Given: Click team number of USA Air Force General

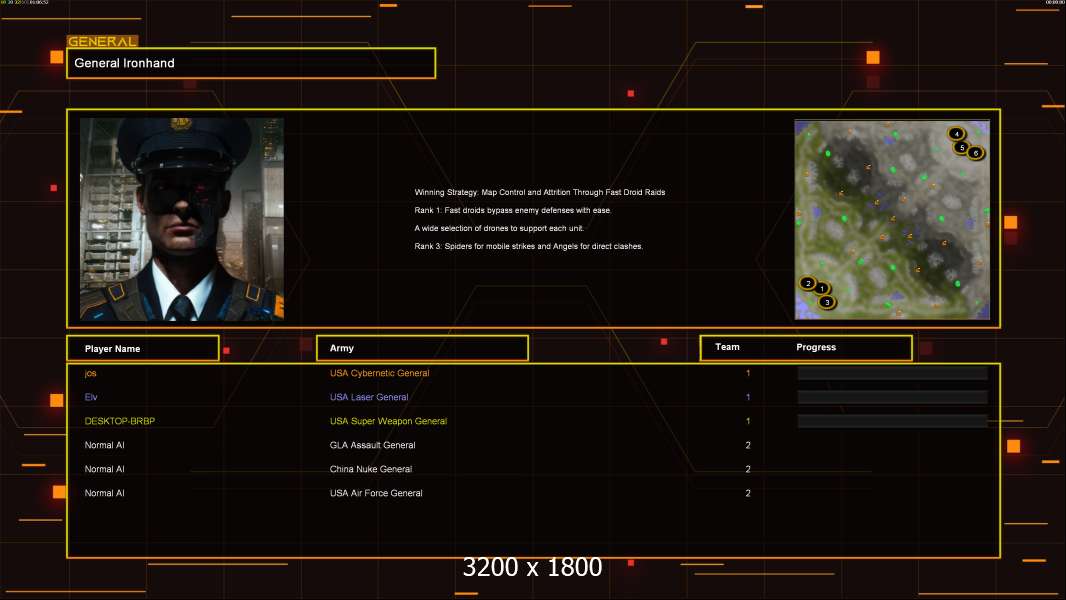Looking at the screenshot, I should click(x=748, y=493).
